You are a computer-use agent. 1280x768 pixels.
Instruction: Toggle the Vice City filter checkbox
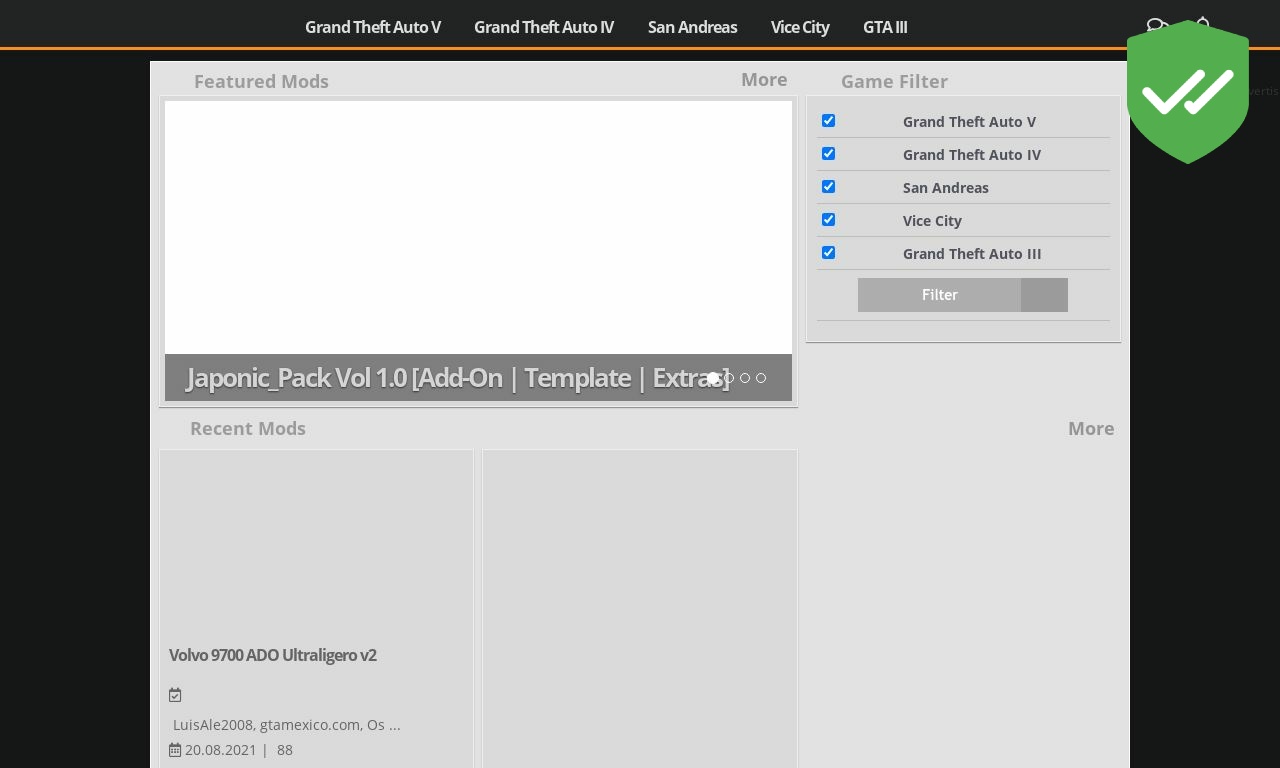coord(828,220)
